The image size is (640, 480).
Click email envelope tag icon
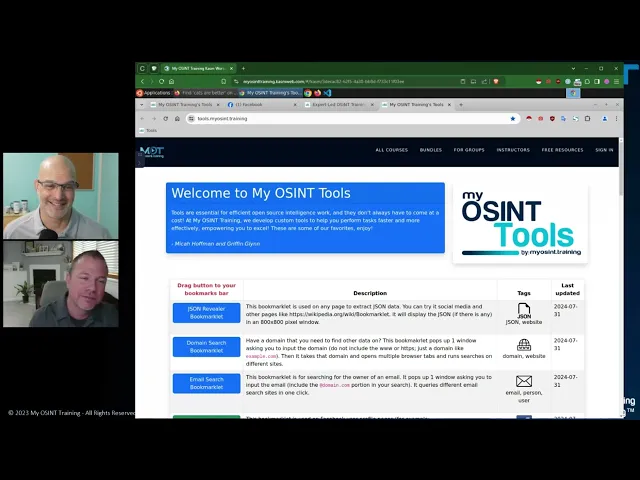coord(524,381)
